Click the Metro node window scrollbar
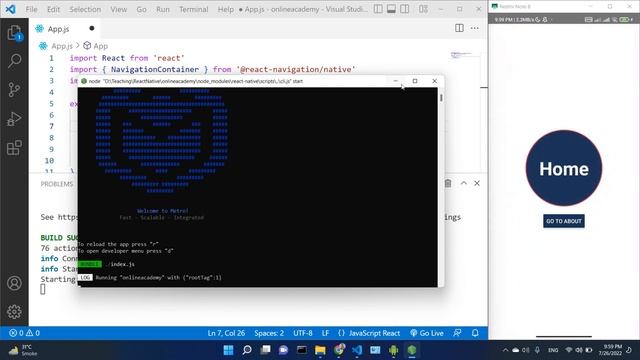The height and width of the screenshot is (360, 640). 441,98
